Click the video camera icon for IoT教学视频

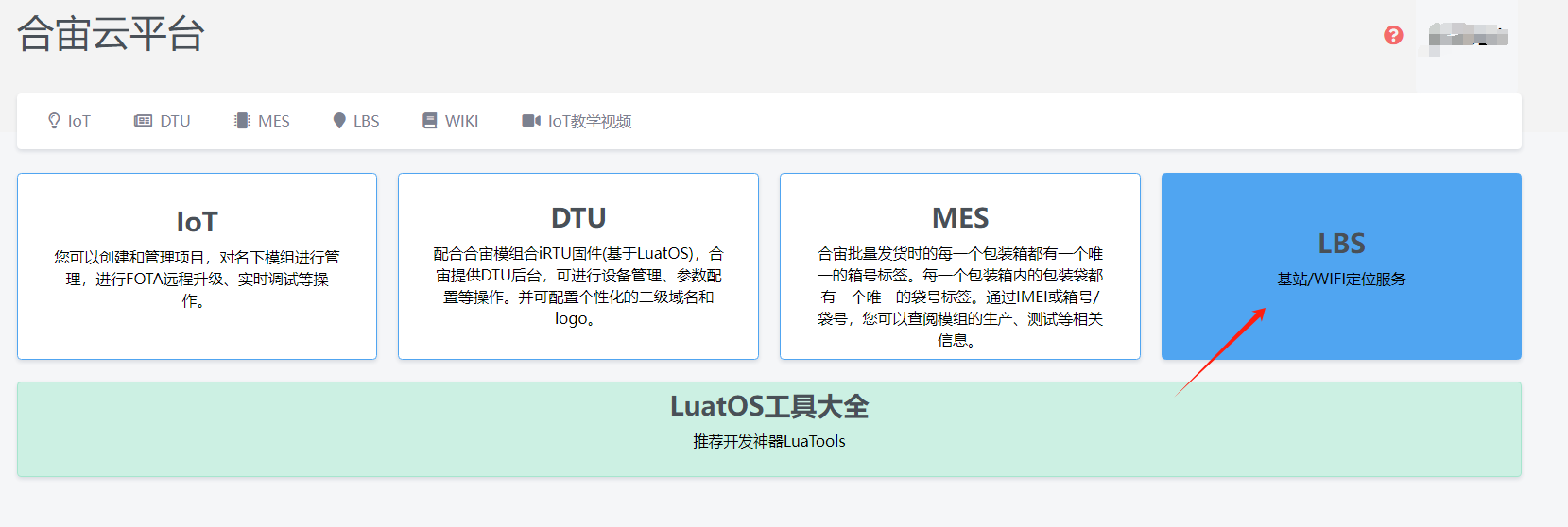click(x=531, y=121)
